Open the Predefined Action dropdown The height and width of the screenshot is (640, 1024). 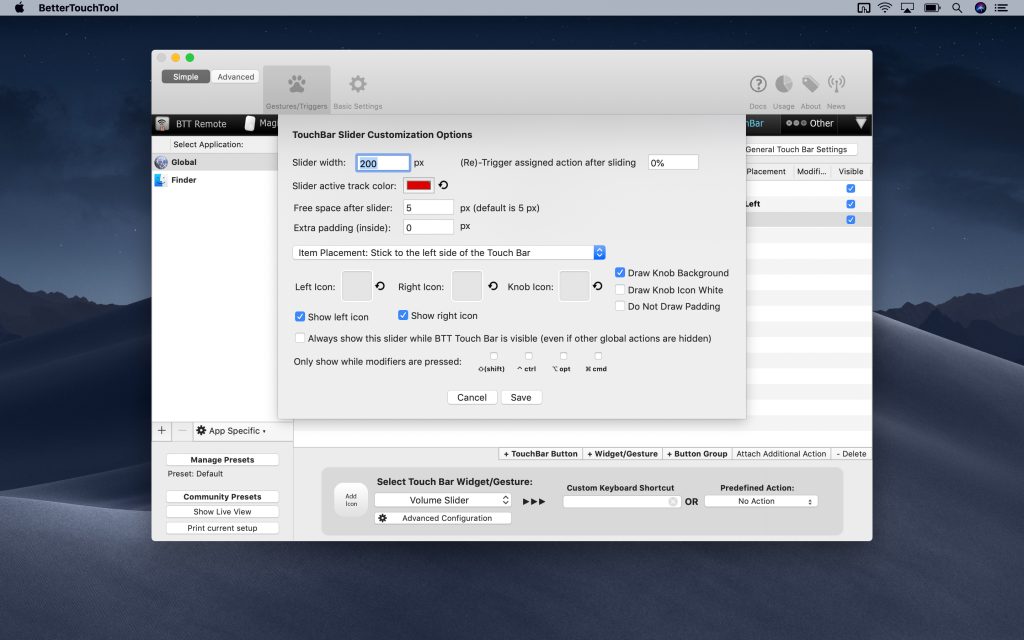coord(761,501)
